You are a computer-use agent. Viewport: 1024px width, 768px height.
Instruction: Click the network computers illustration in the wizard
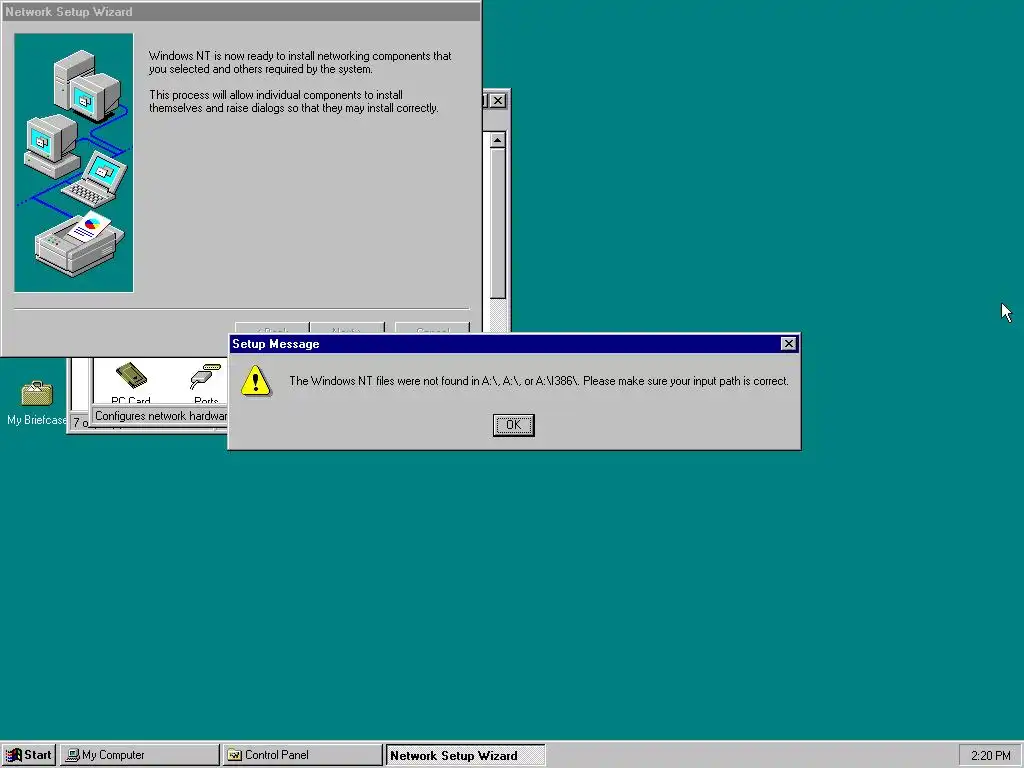[x=74, y=163]
